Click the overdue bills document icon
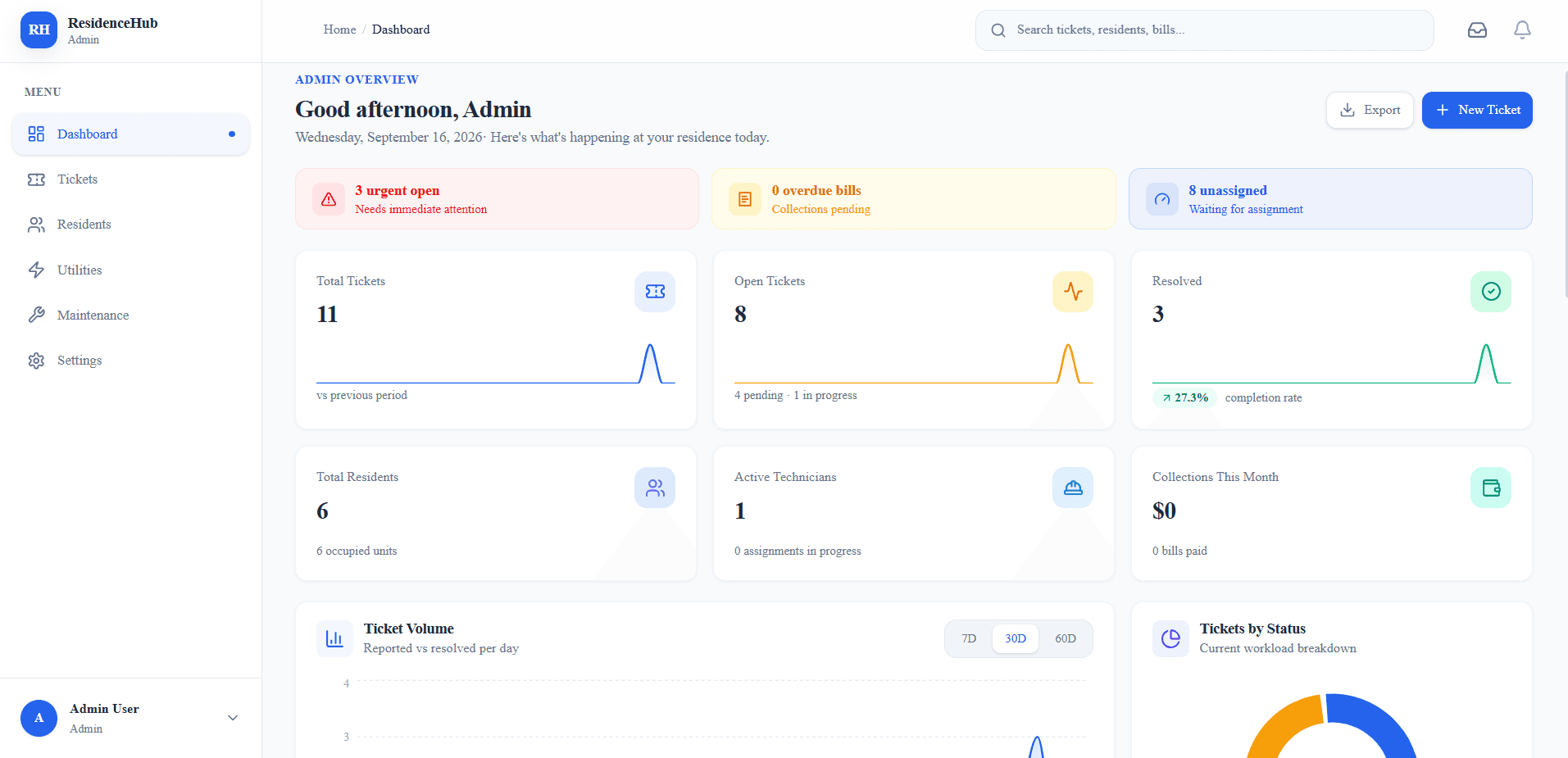Viewport: 1568px width, 758px height. [x=745, y=199]
